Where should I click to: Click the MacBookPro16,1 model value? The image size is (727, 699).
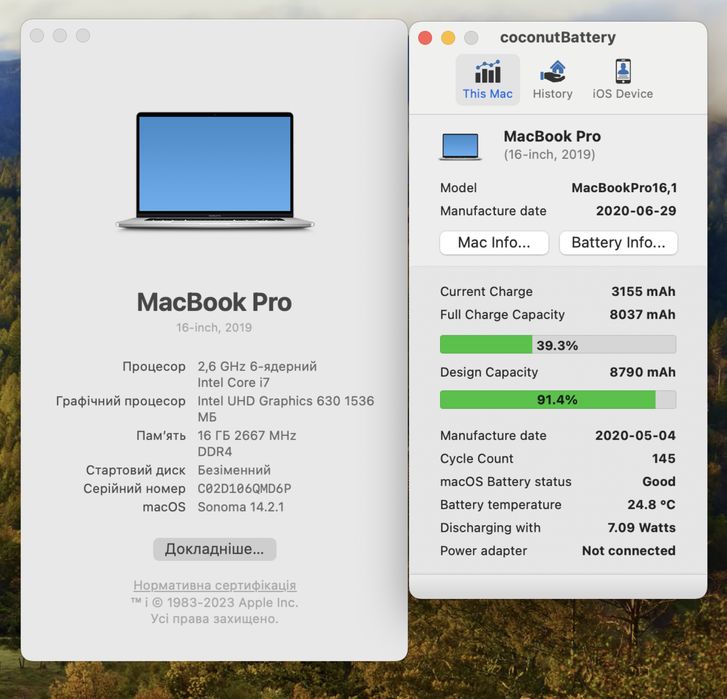(x=624, y=188)
